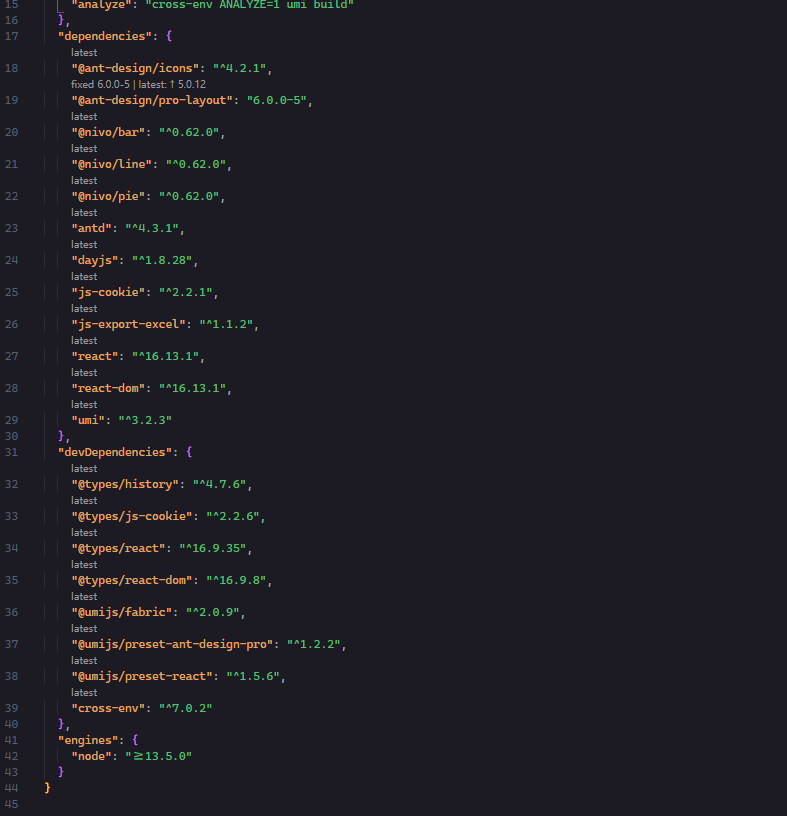Click line number 45 in the gutter
Image resolution: width=787 pixels, height=816 pixels.
(11, 804)
